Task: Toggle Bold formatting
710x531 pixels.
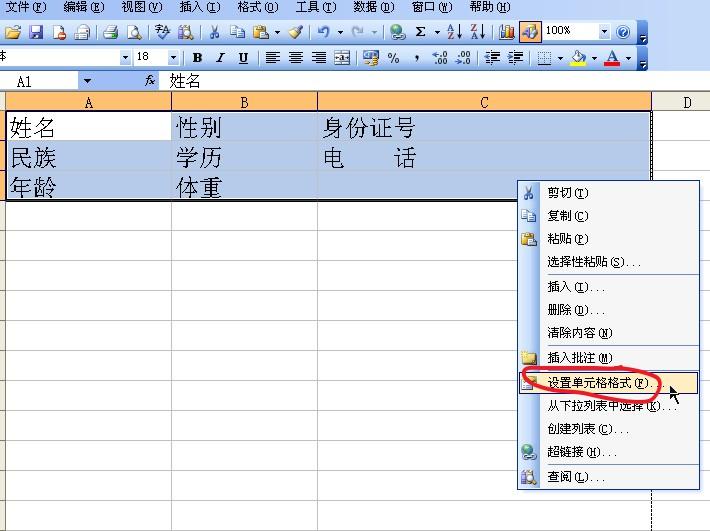Action: pos(197,58)
